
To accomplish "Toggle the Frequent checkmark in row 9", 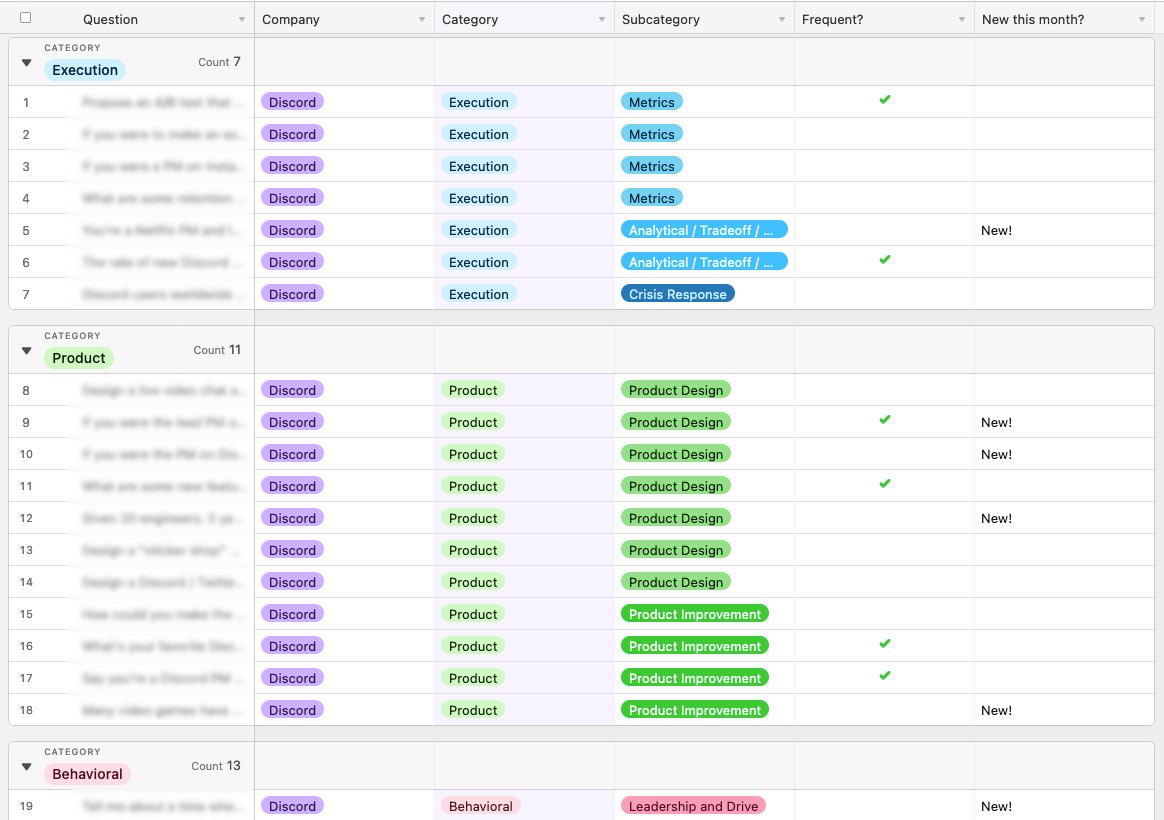I will [x=884, y=420].
